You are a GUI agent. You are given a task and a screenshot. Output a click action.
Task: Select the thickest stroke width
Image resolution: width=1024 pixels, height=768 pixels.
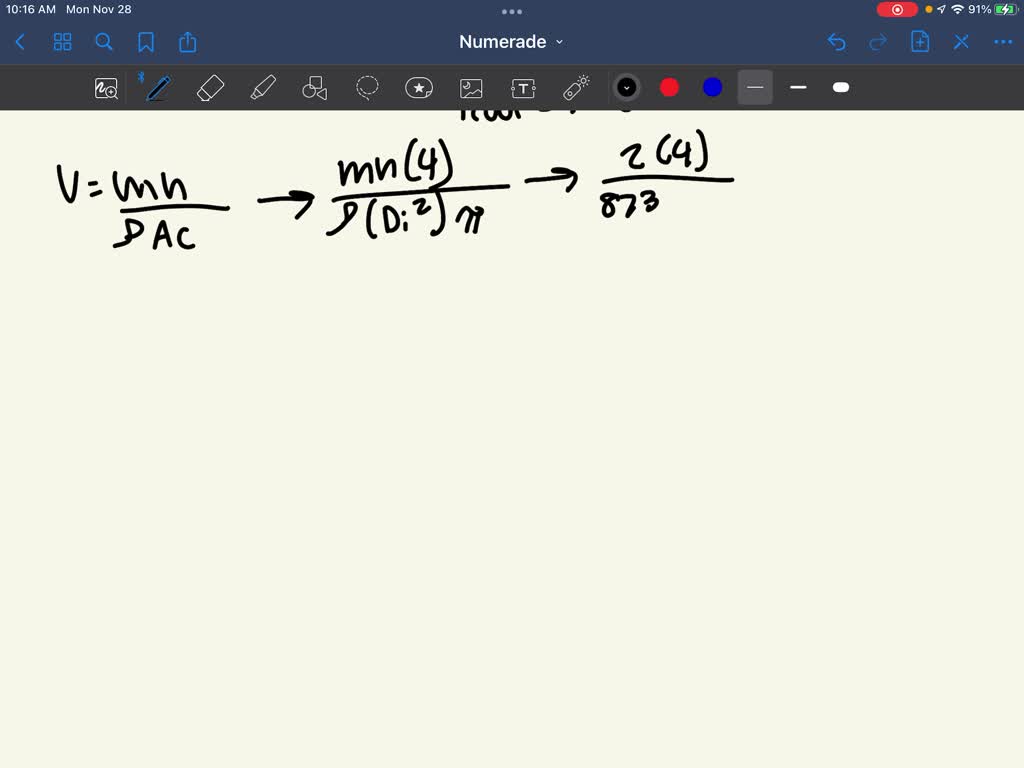click(841, 88)
